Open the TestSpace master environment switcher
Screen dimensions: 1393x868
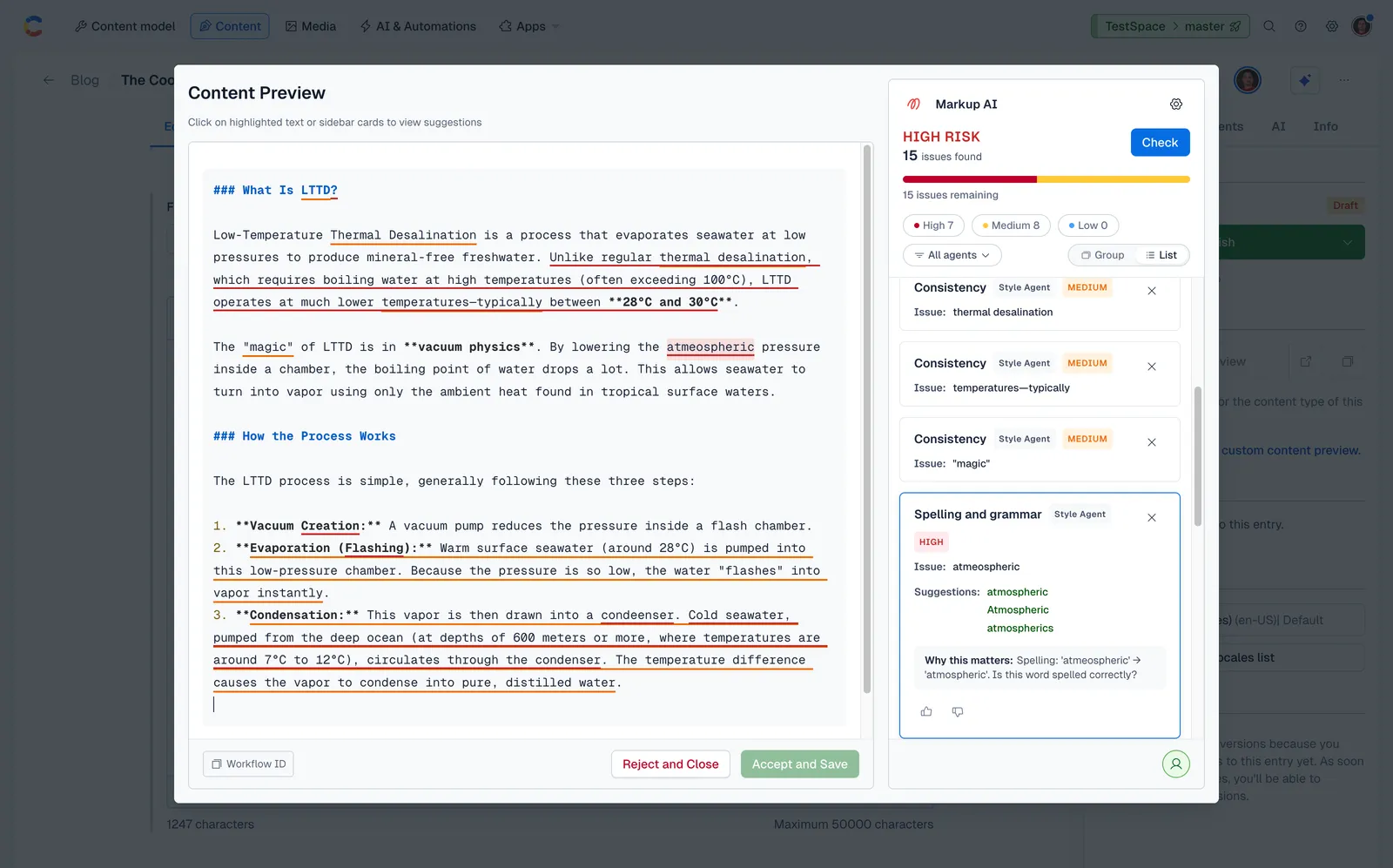(1170, 26)
